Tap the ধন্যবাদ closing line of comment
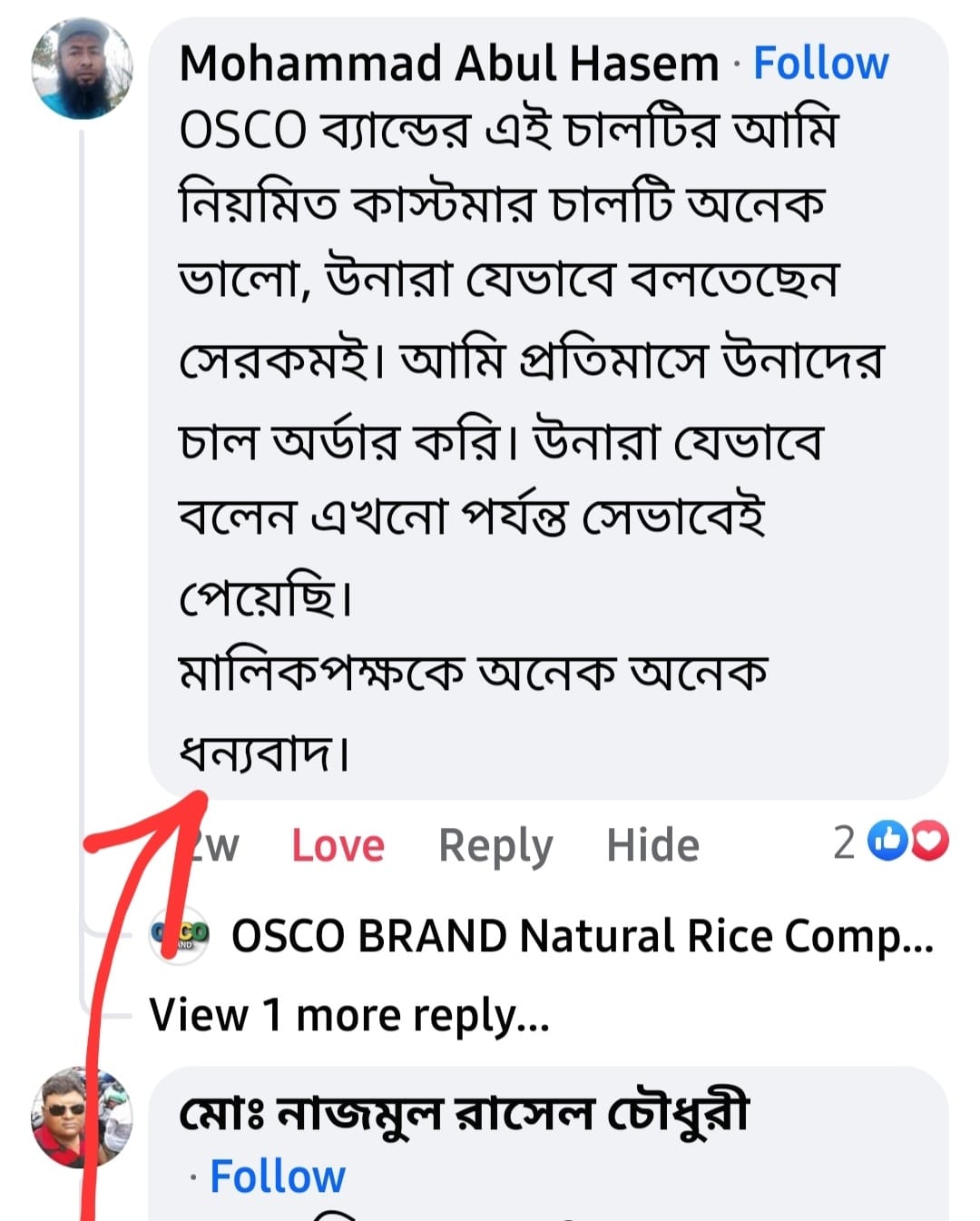This screenshot has height=1221, width=980. click(x=264, y=753)
